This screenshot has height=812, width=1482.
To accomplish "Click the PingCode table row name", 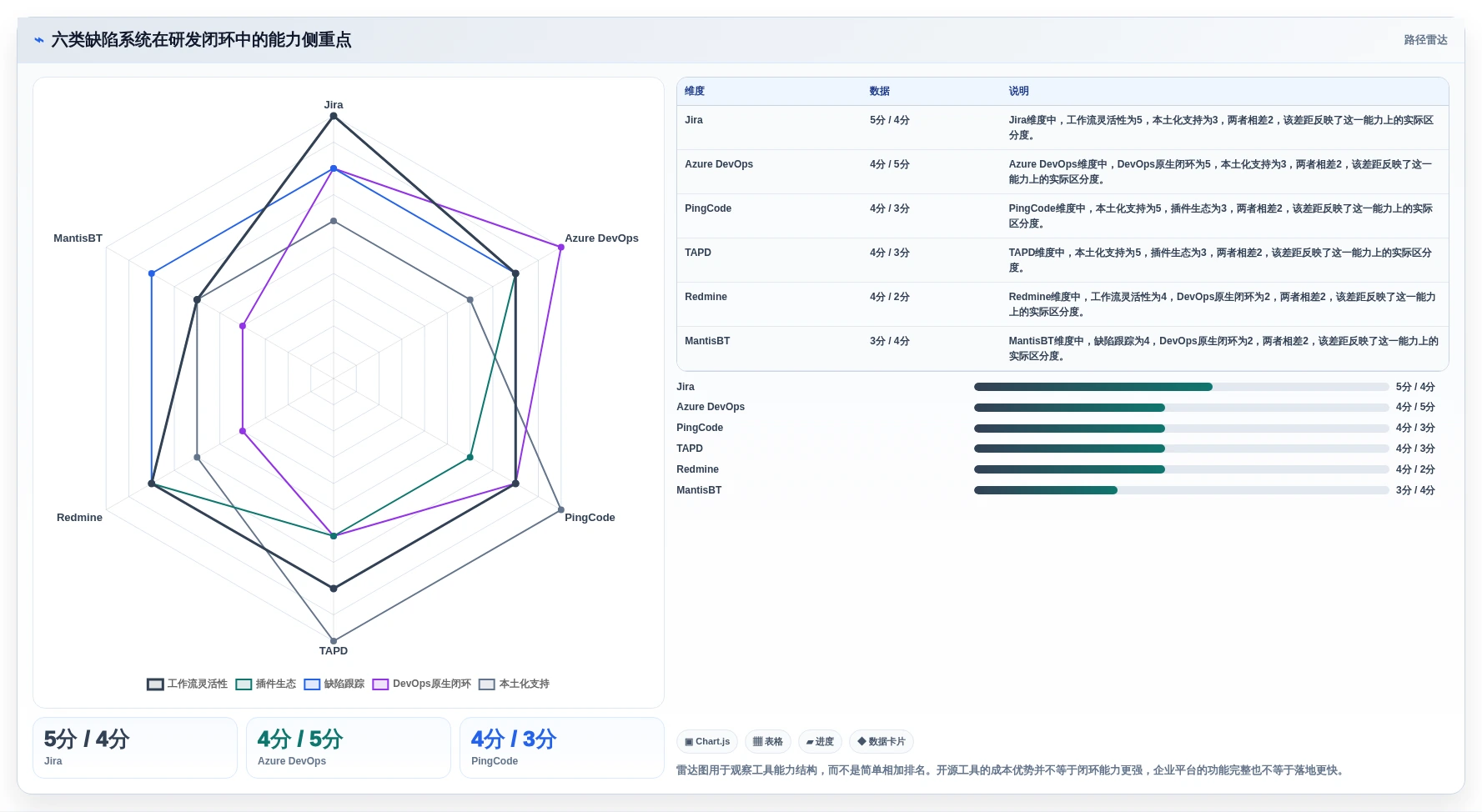I will click(708, 208).
